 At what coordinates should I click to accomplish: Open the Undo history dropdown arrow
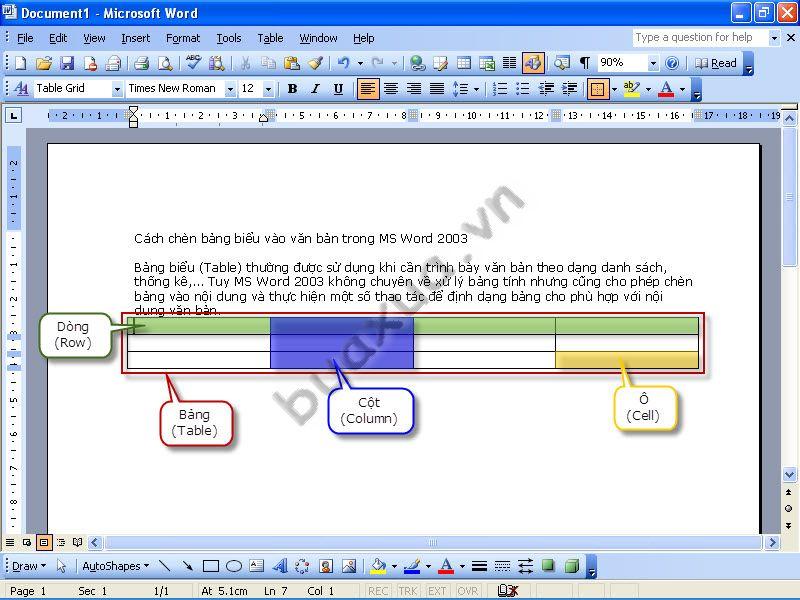click(x=360, y=64)
